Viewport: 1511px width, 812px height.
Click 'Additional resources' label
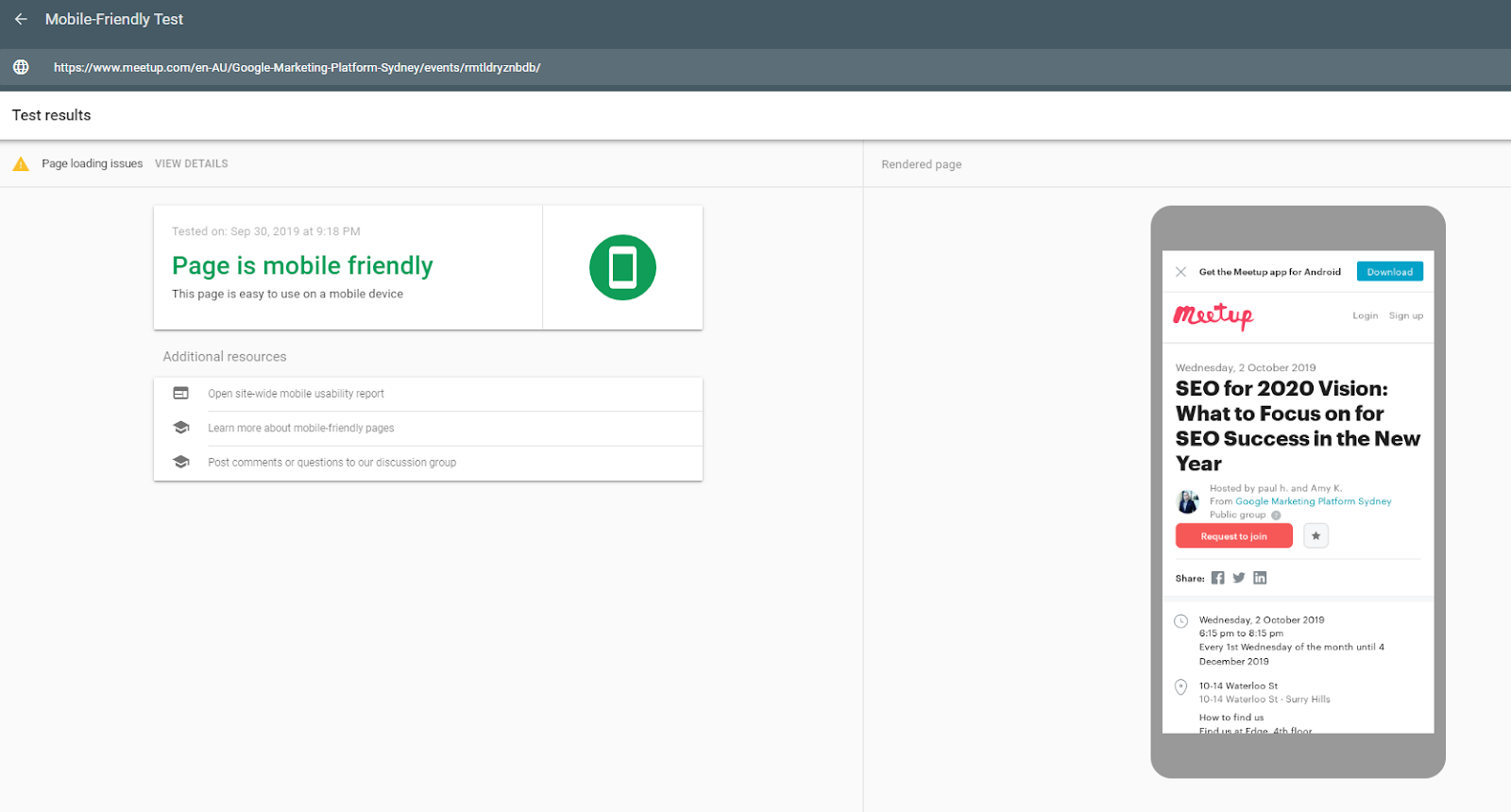(x=225, y=357)
